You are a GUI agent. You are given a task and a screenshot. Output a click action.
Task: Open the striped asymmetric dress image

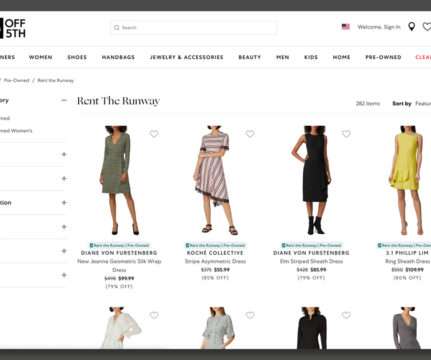[x=215, y=180]
